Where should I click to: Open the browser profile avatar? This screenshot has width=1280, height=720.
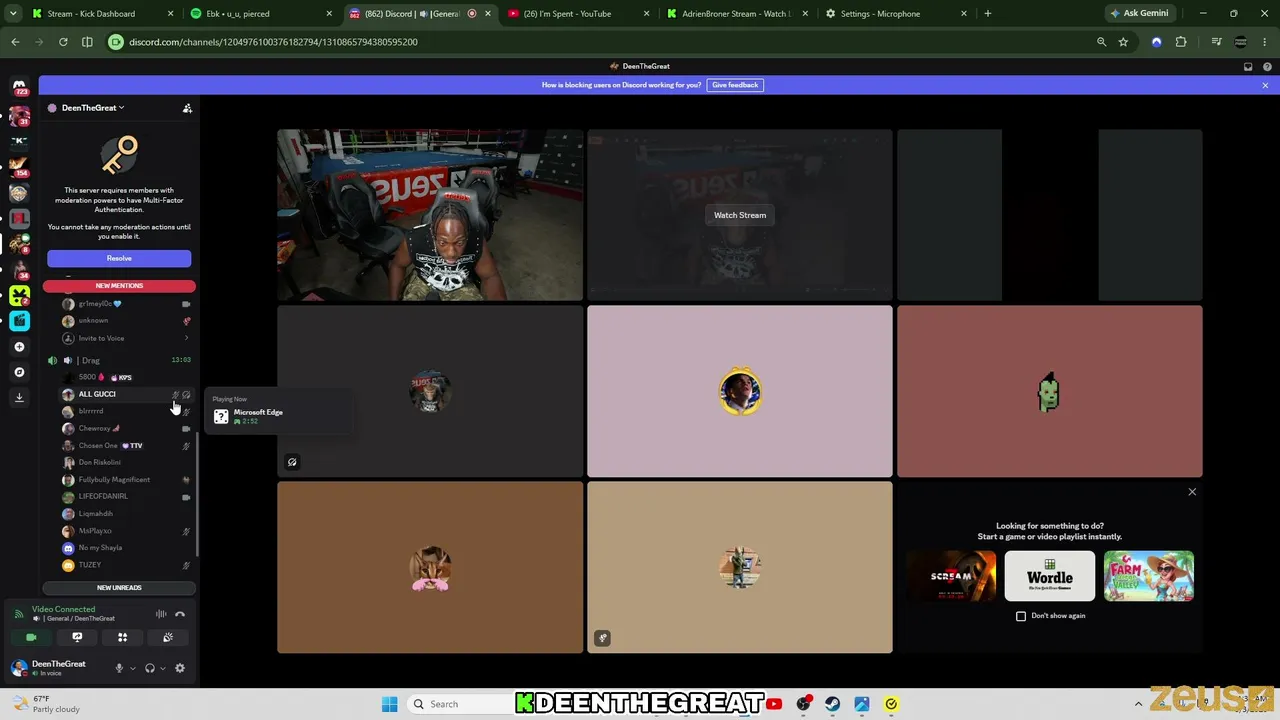coord(1241,42)
